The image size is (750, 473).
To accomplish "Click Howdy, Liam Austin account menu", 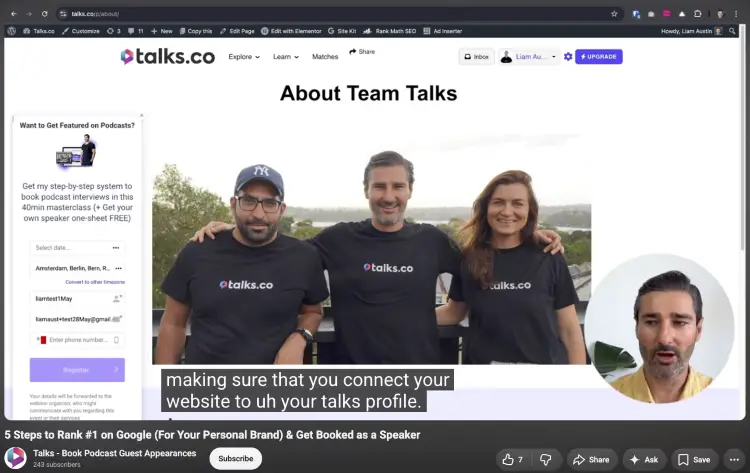I will 691,31.
